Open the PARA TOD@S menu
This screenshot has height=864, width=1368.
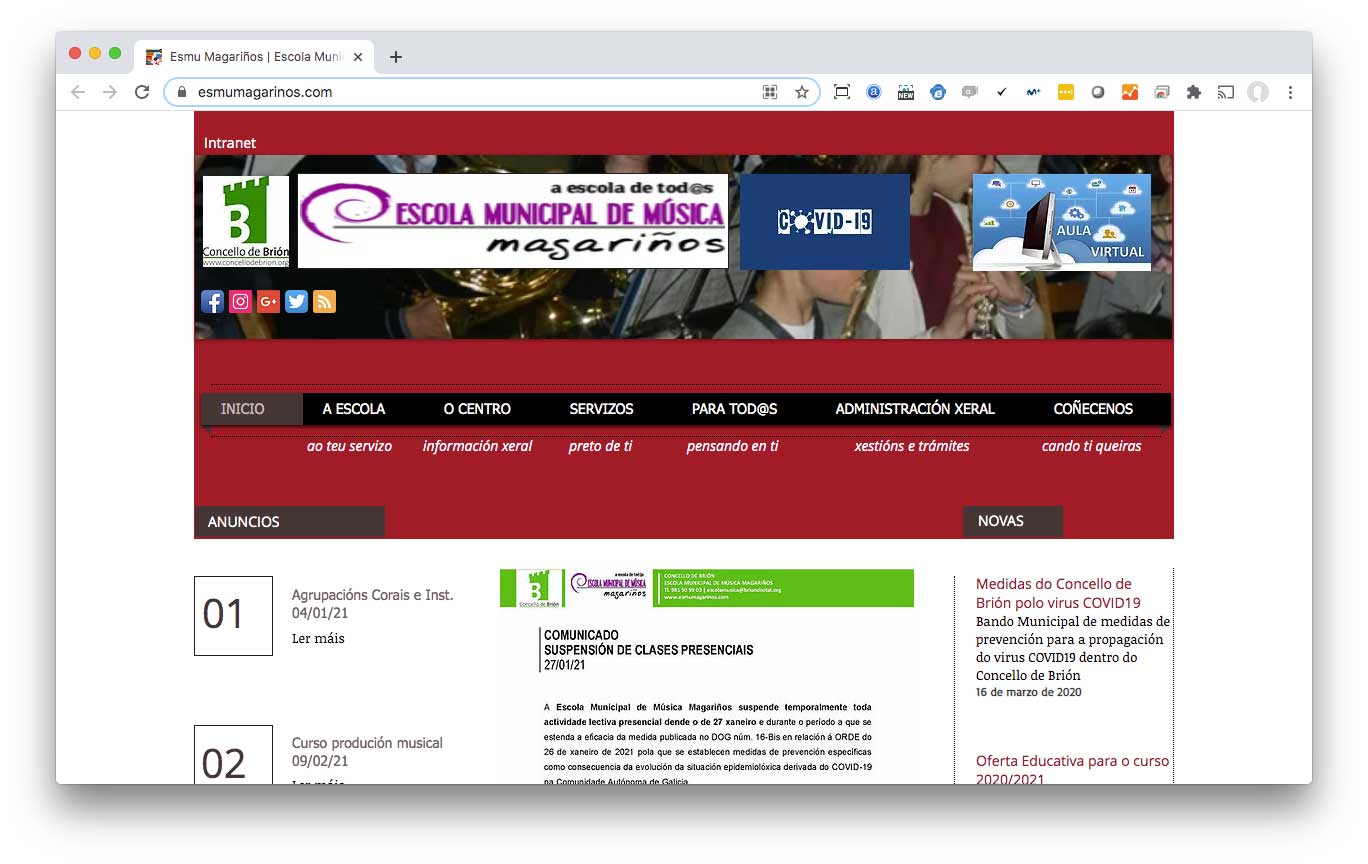tap(734, 409)
